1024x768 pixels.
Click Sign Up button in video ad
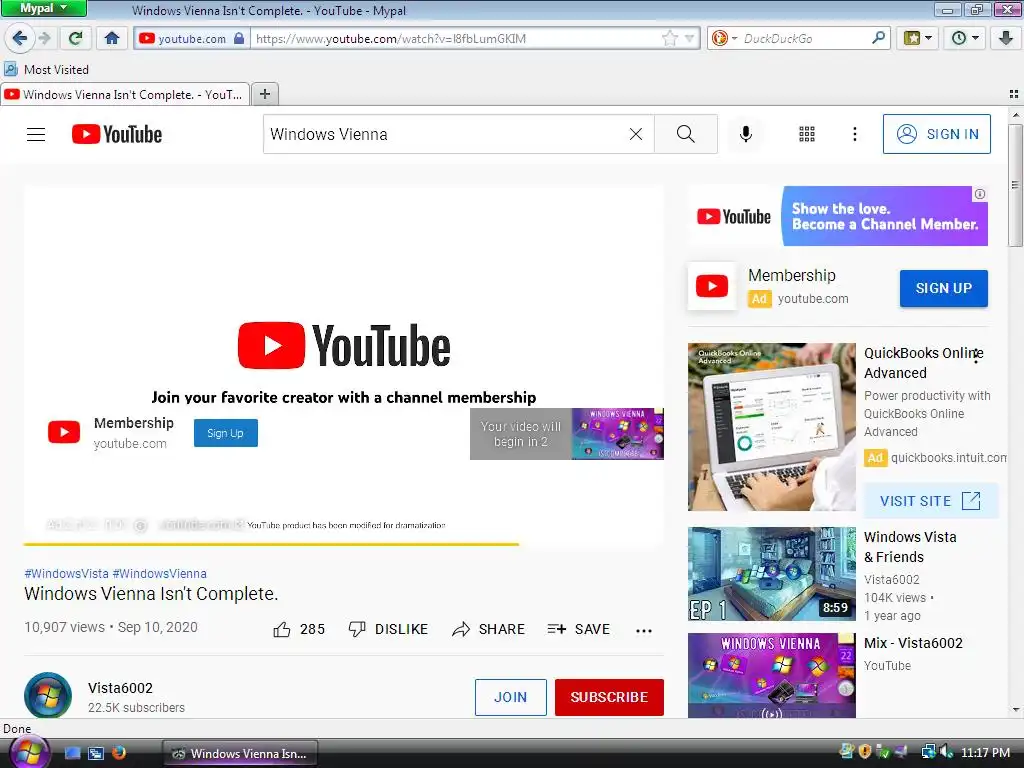pos(225,433)
